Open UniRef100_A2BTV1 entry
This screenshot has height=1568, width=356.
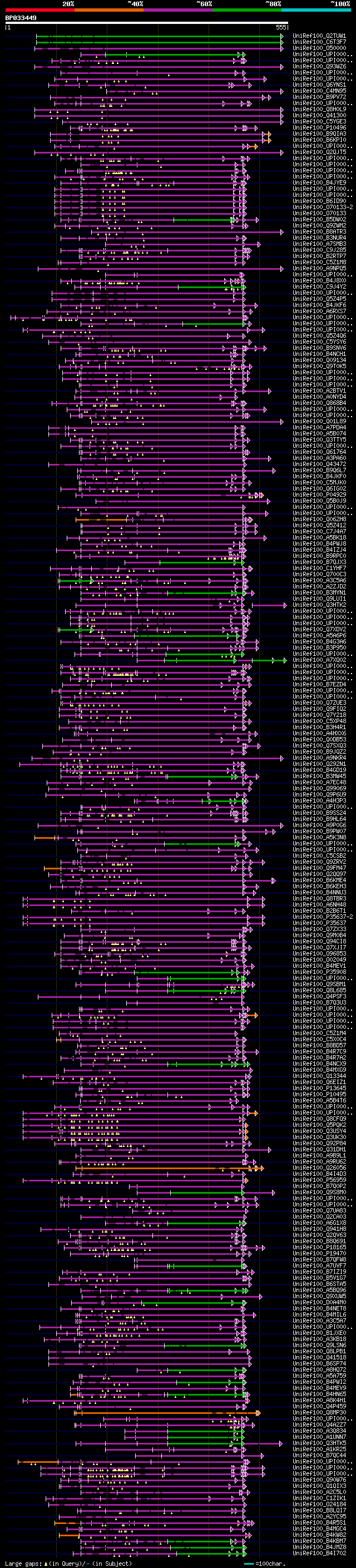tap(319, 391)
